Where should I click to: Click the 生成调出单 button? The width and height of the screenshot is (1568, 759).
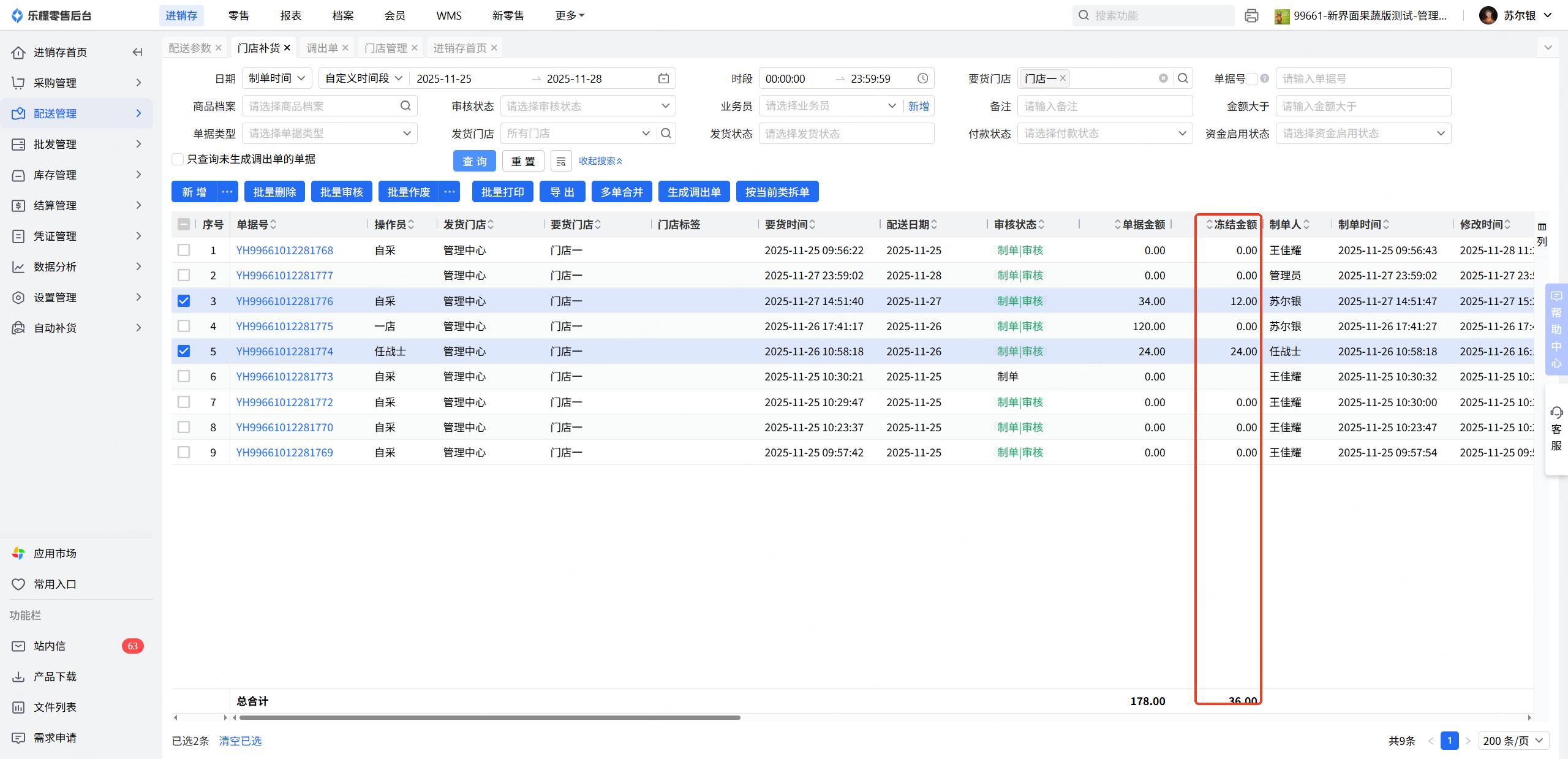(x=693, y=192)
